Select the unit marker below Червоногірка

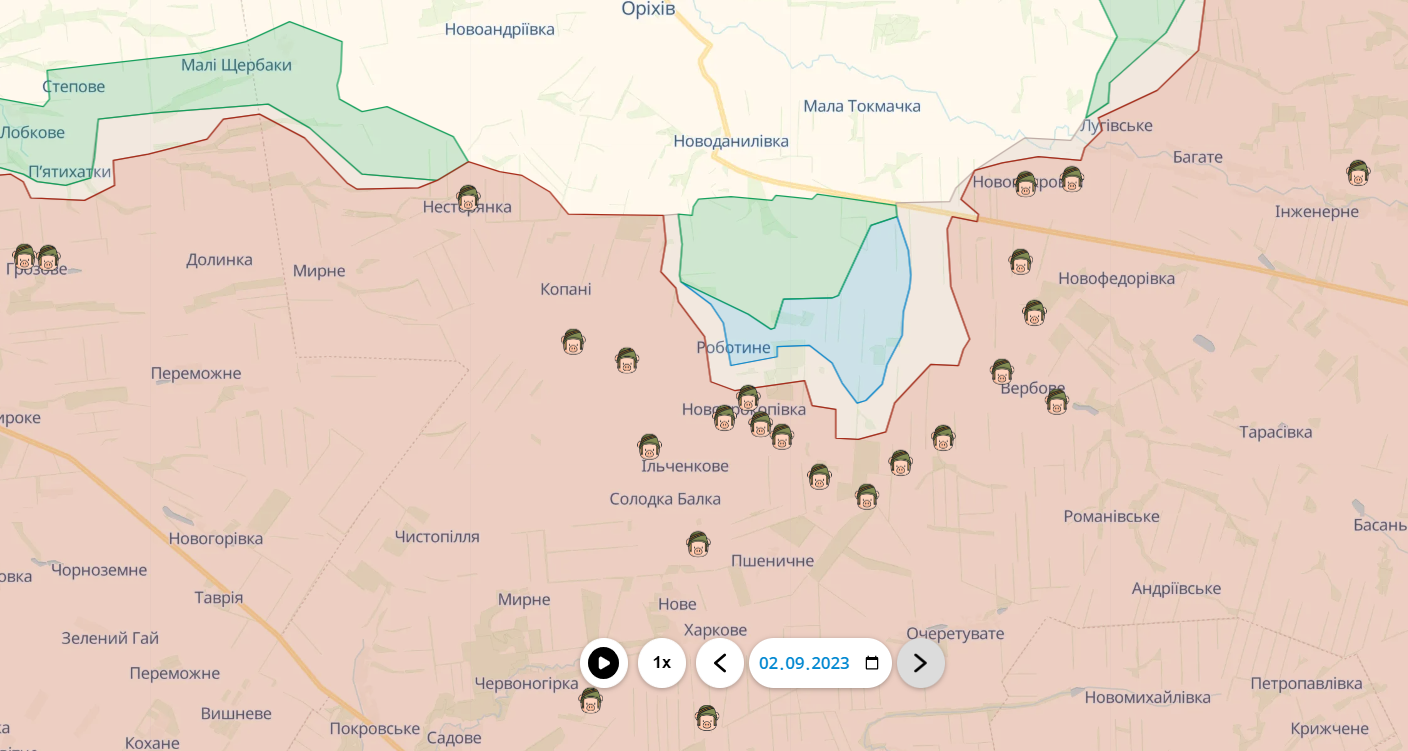click(590, 700)
